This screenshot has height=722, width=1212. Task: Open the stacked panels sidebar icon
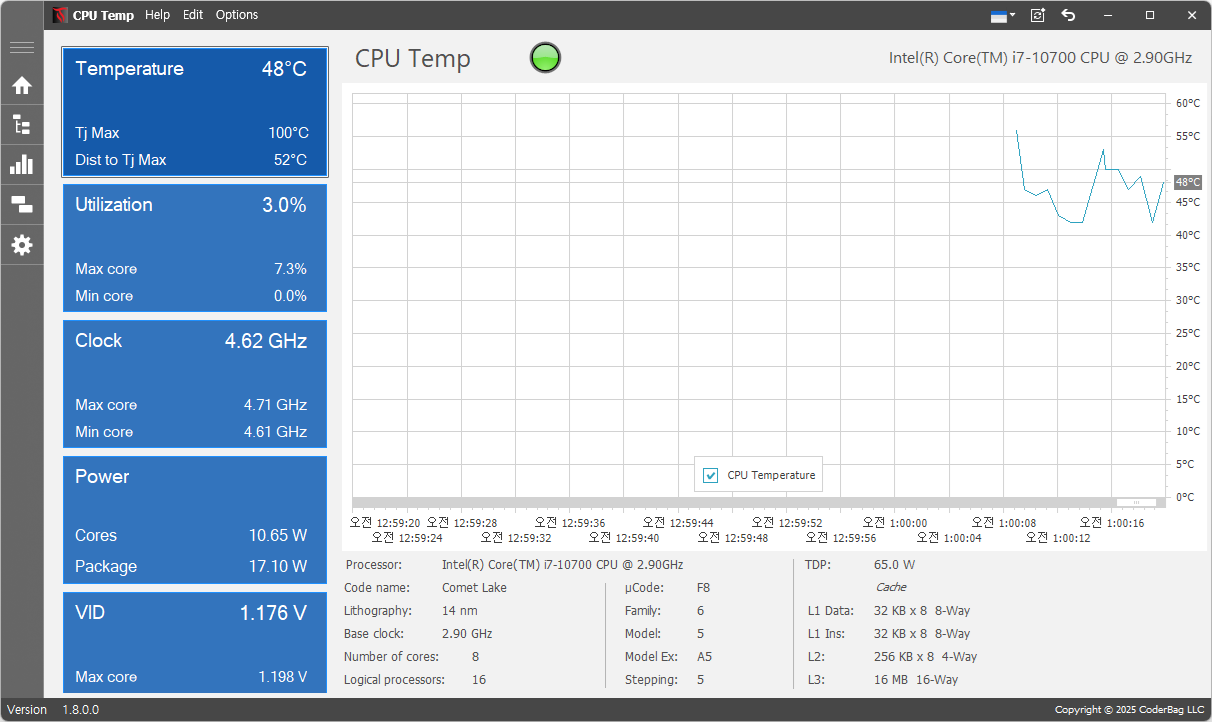pyautogui.click(x=22, y=205)
